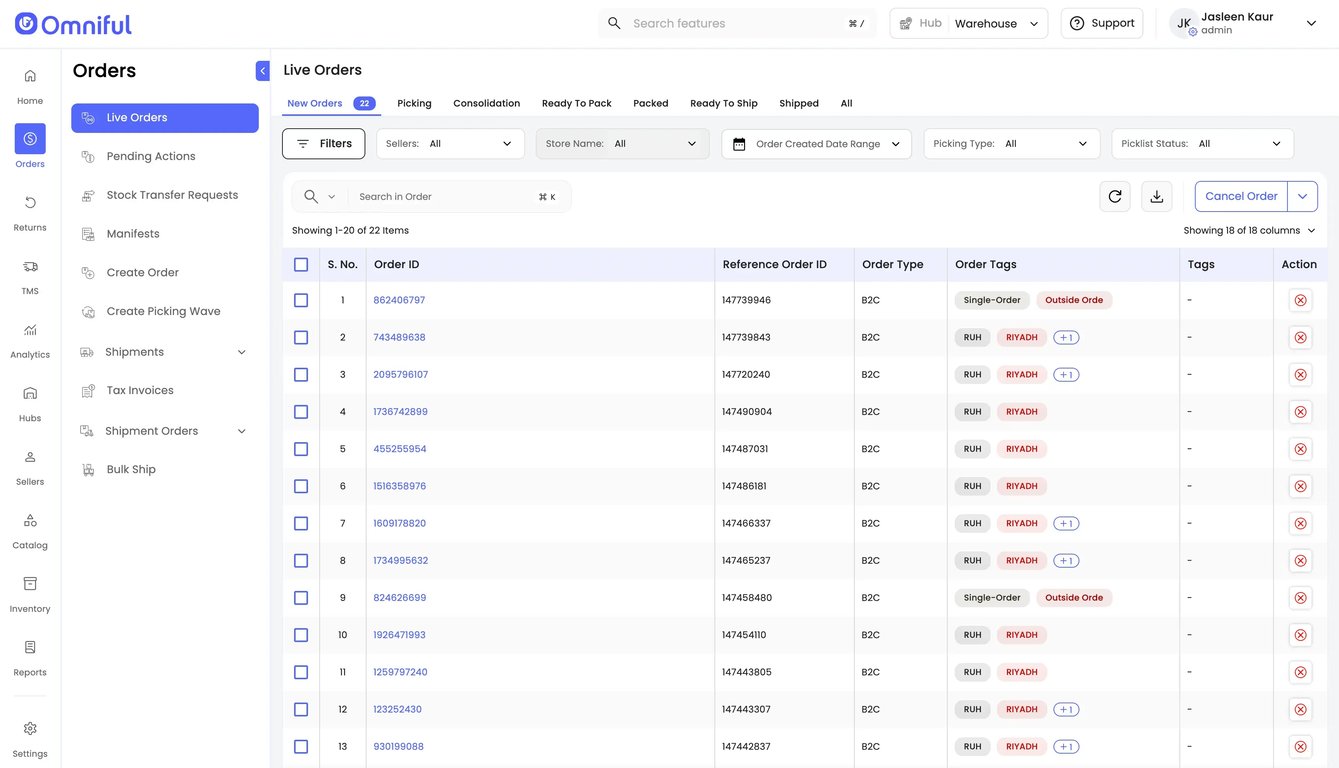This screenshot has width=1339, height=768.
Task: Open Settings gear in sidebar
Action: 30,729
